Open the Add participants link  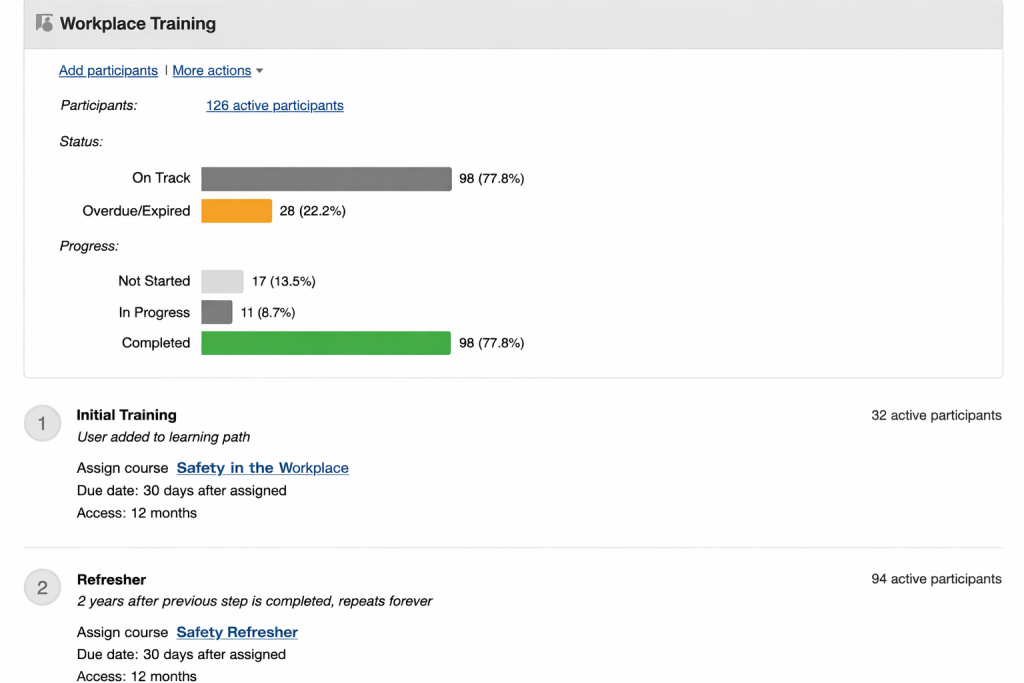coord(107,70)
